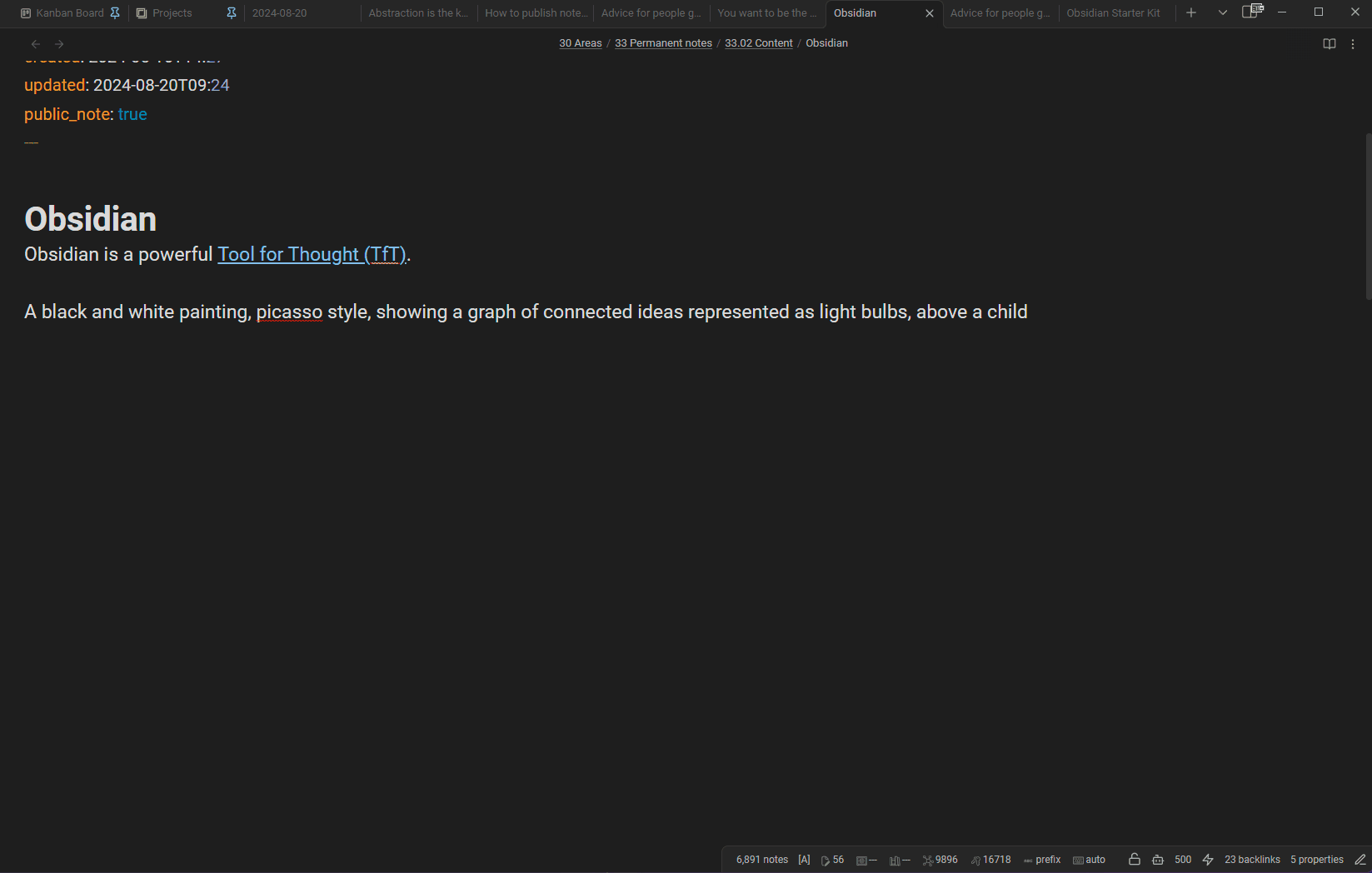Click the vertical scrollbar thumb
Screen dimensions: 1372x873
[x=1368, y=217]
